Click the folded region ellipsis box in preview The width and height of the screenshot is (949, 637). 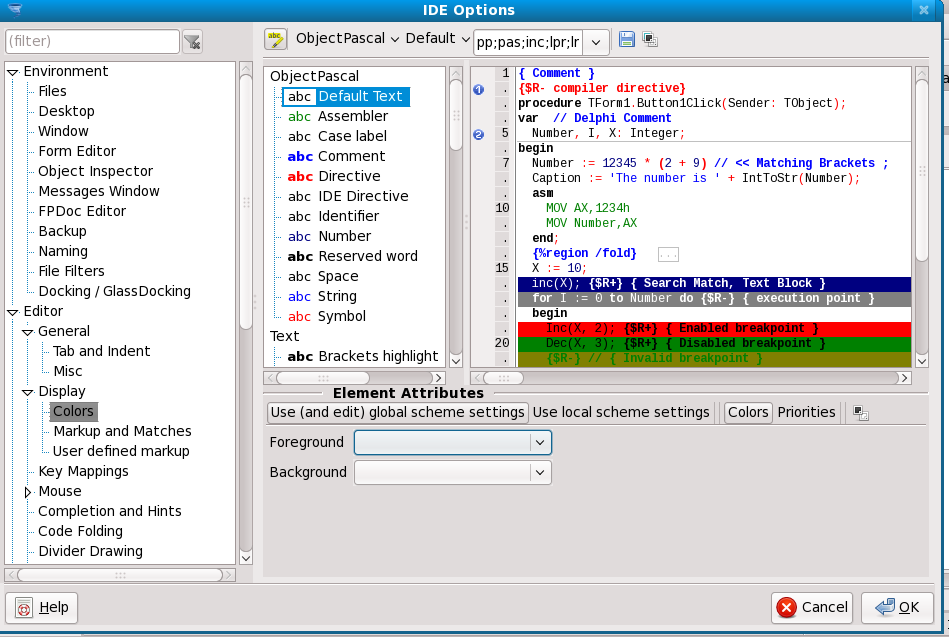[668, 254]
